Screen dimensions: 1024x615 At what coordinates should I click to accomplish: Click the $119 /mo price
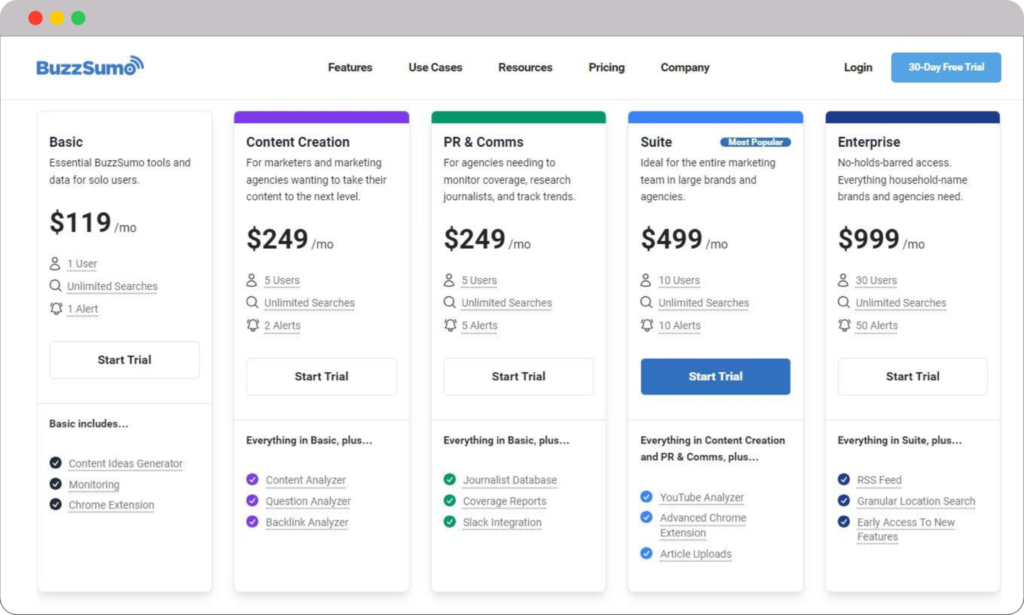coord(93,223)
